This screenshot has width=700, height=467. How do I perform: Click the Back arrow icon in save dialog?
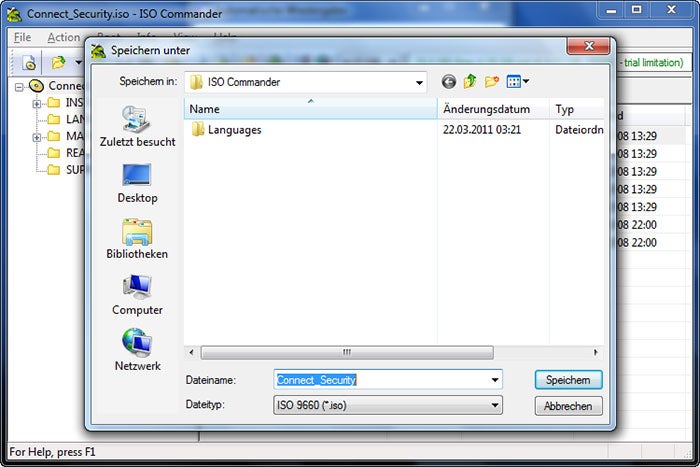point(449,82)
